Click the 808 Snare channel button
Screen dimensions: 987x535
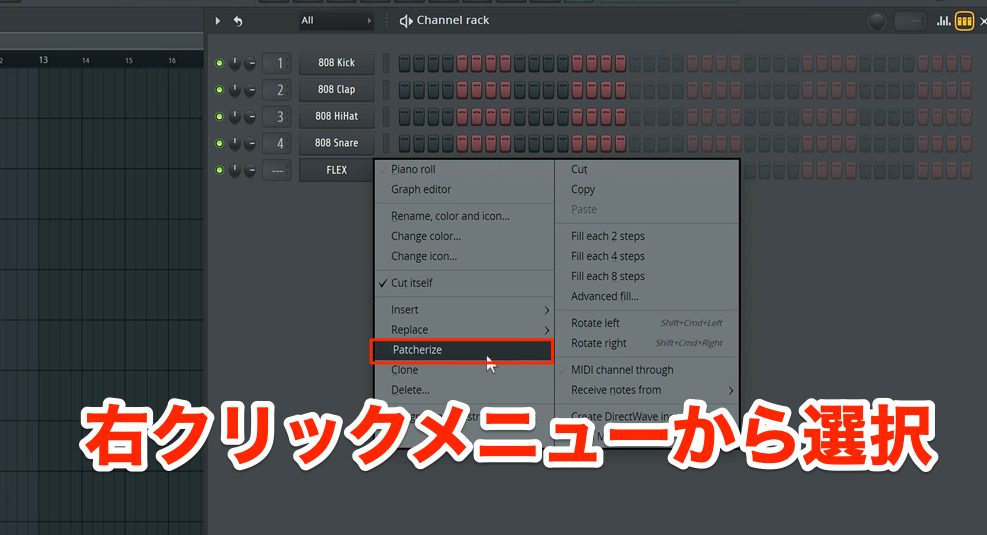pyautogui.click(x=336, y=143)
